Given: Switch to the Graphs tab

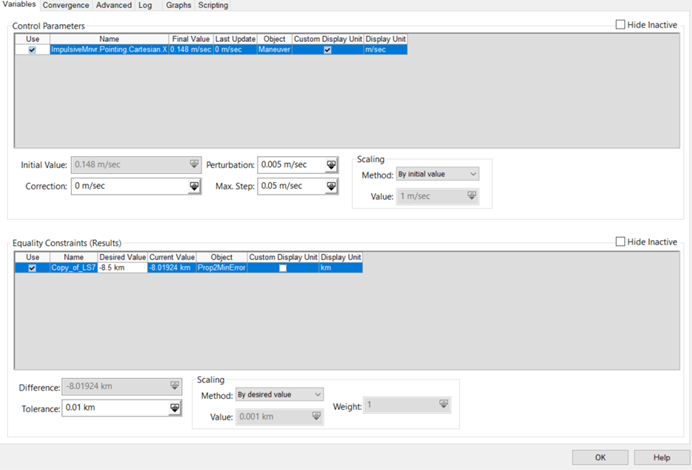Looking at the screenshot, I should 178,5.
